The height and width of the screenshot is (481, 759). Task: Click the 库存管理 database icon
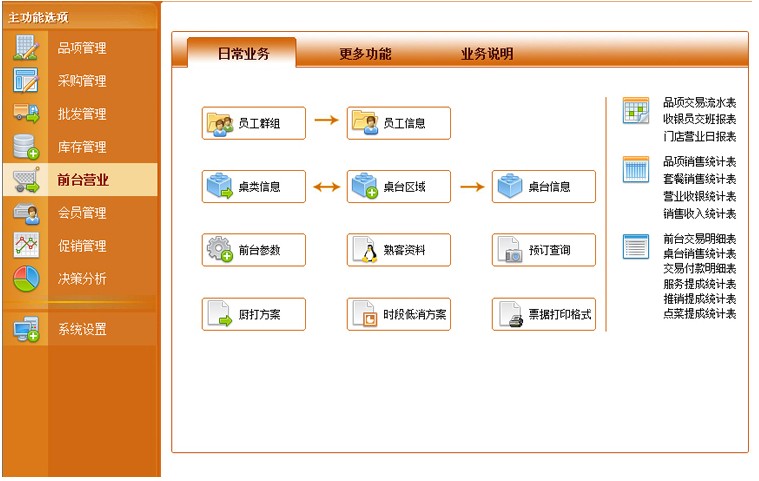(x=26, y=147)
